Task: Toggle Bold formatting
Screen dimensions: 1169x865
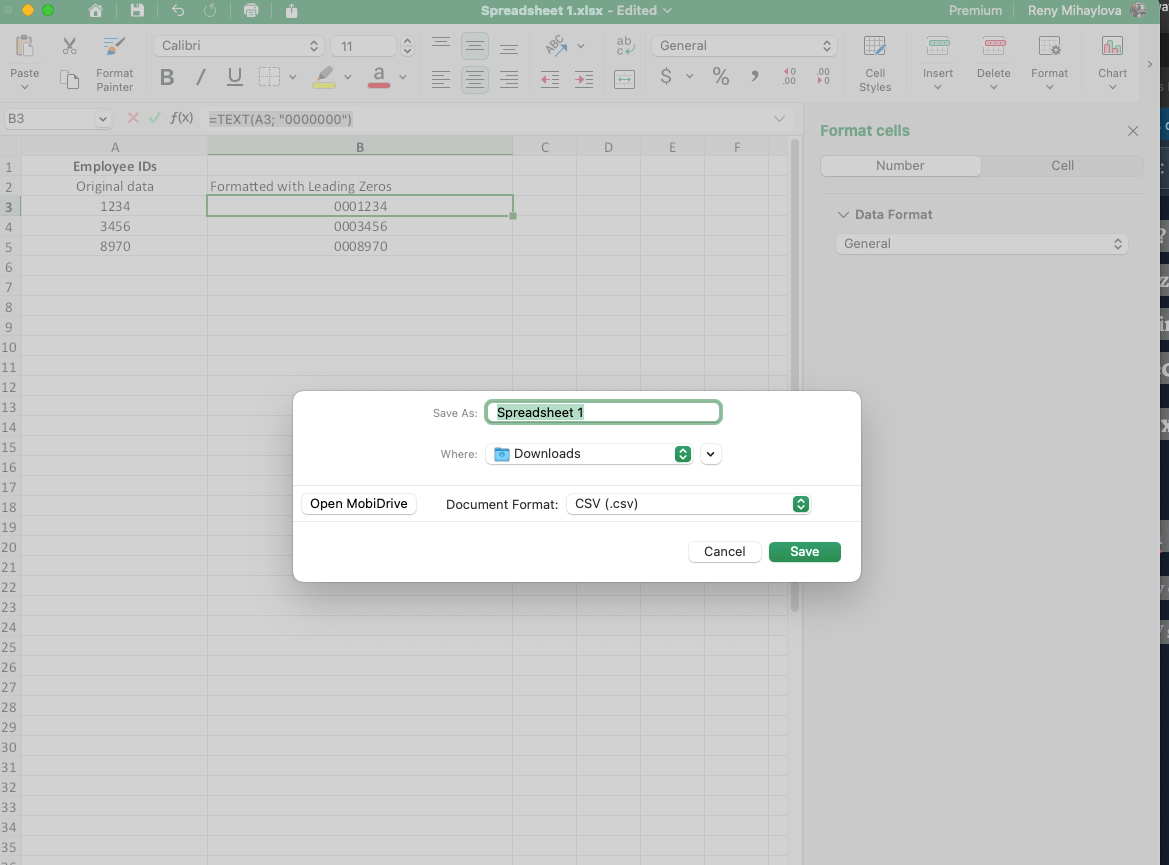Action: (x=167, y=77)
